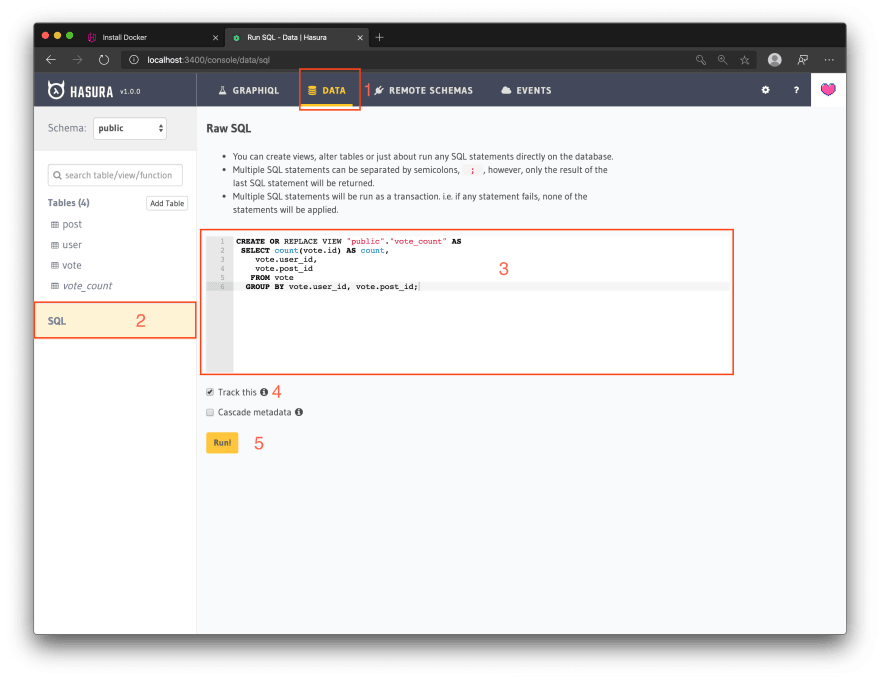Focus the search table/view/function field
The image size is (880, 679).
tap(115, 175)
